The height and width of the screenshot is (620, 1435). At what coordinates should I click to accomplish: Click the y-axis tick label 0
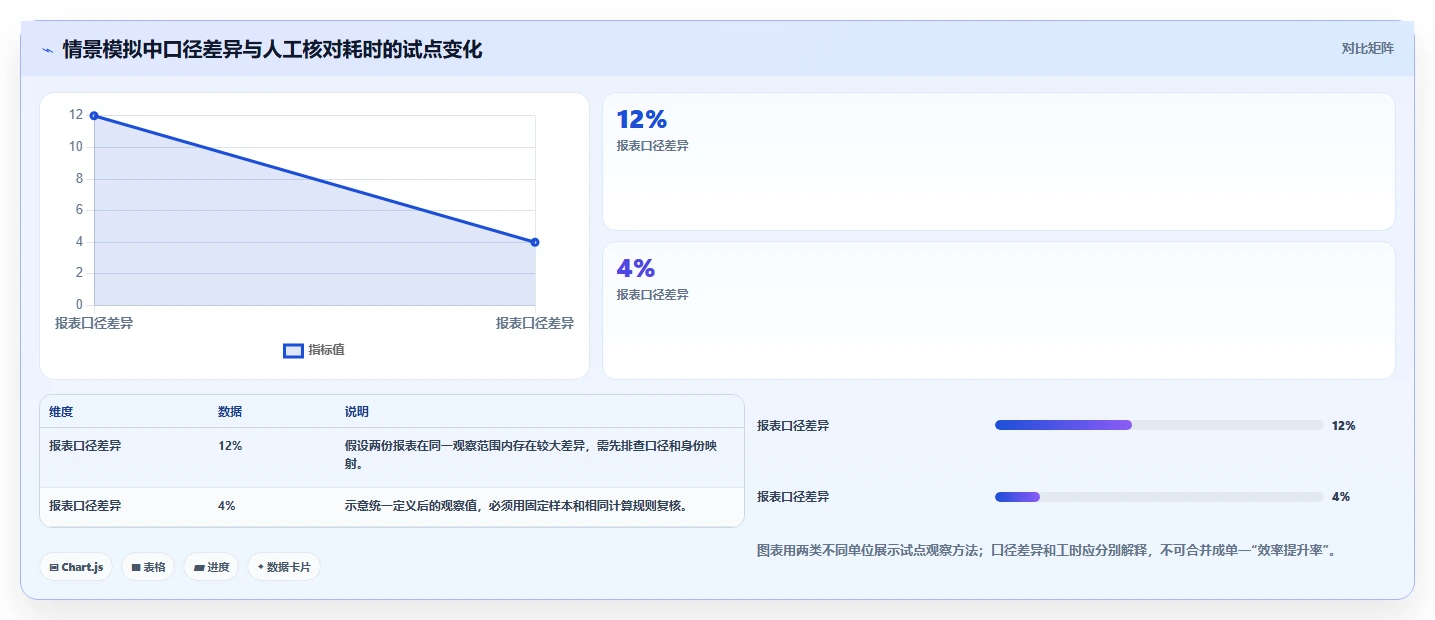79,305
